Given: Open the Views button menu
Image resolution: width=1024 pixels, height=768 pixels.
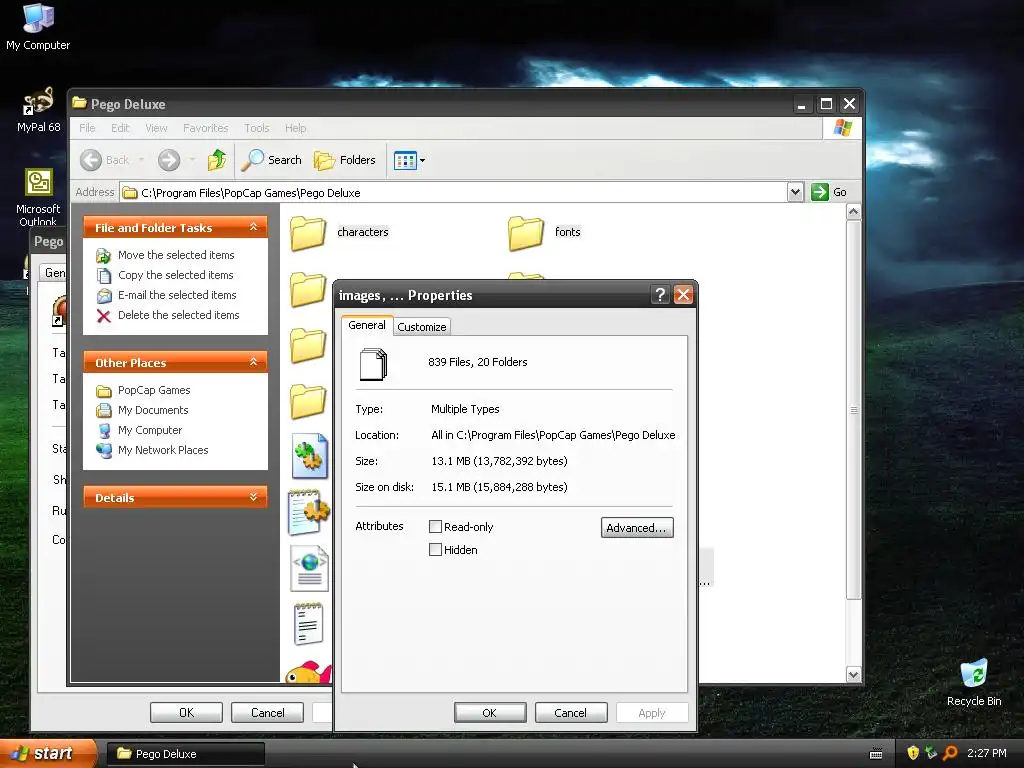Looking at the screenshot, I should pos(409,160).
